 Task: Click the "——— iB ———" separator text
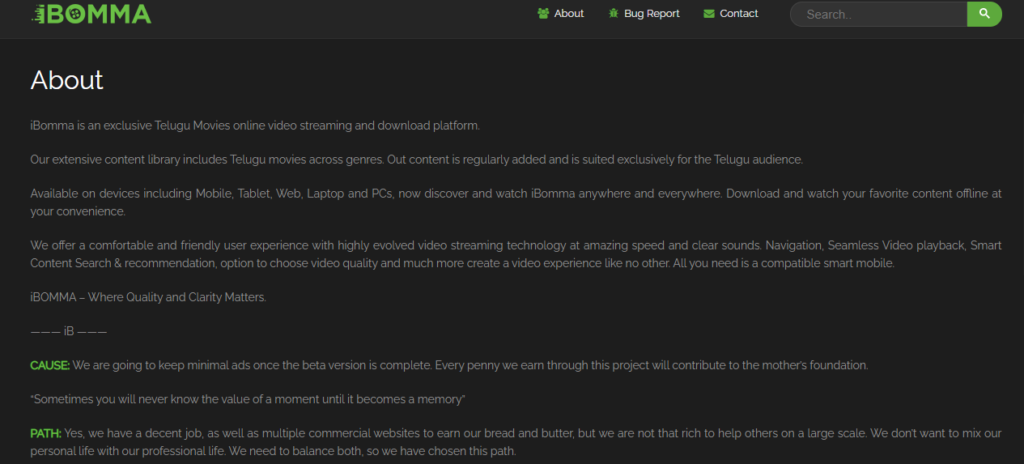tap(69, 331)
